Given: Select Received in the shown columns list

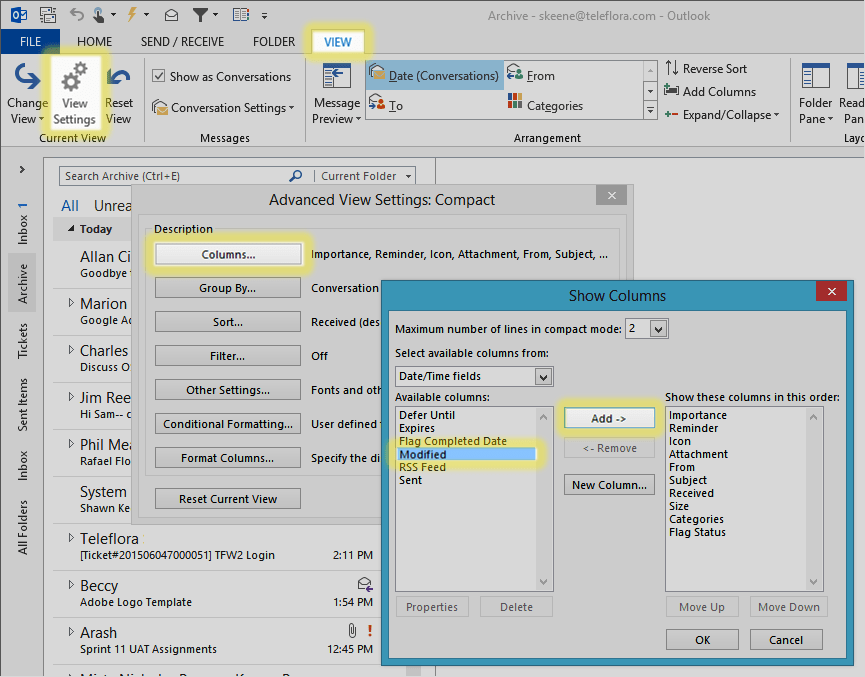Looking at the screenshot, I should coord(691,493).
